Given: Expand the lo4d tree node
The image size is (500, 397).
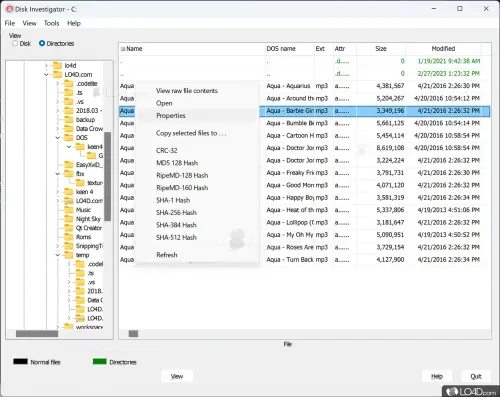Looking at the screenshot, I should (46, 66).
